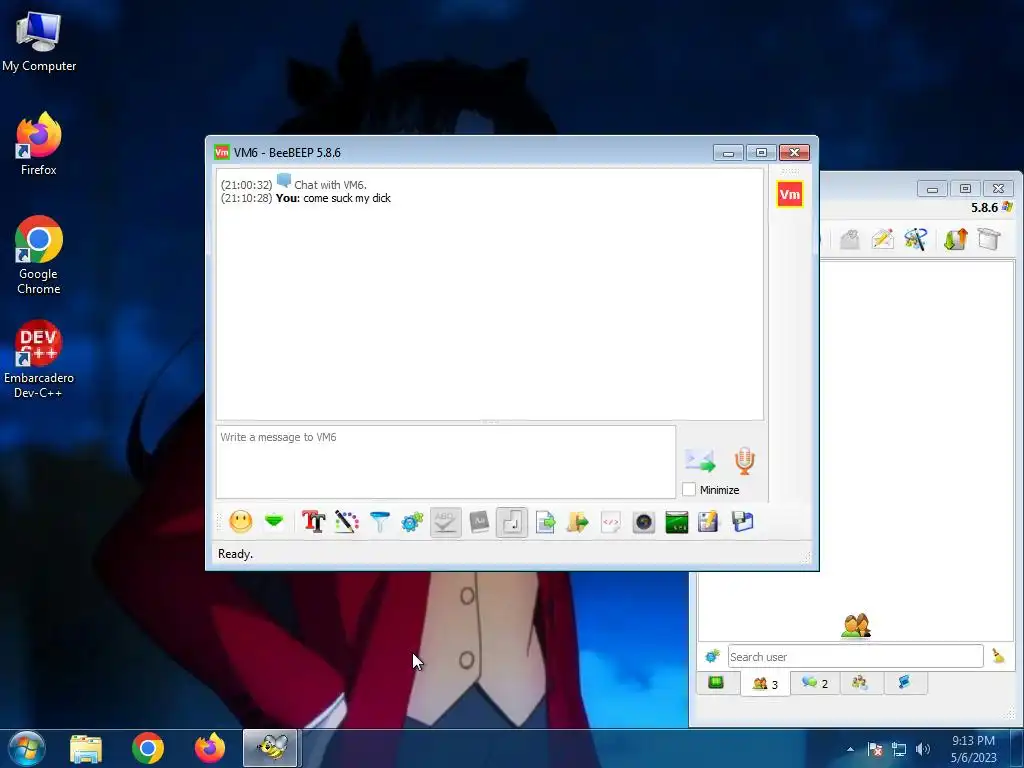Open the blue network tab in main window

pos(904,682)
